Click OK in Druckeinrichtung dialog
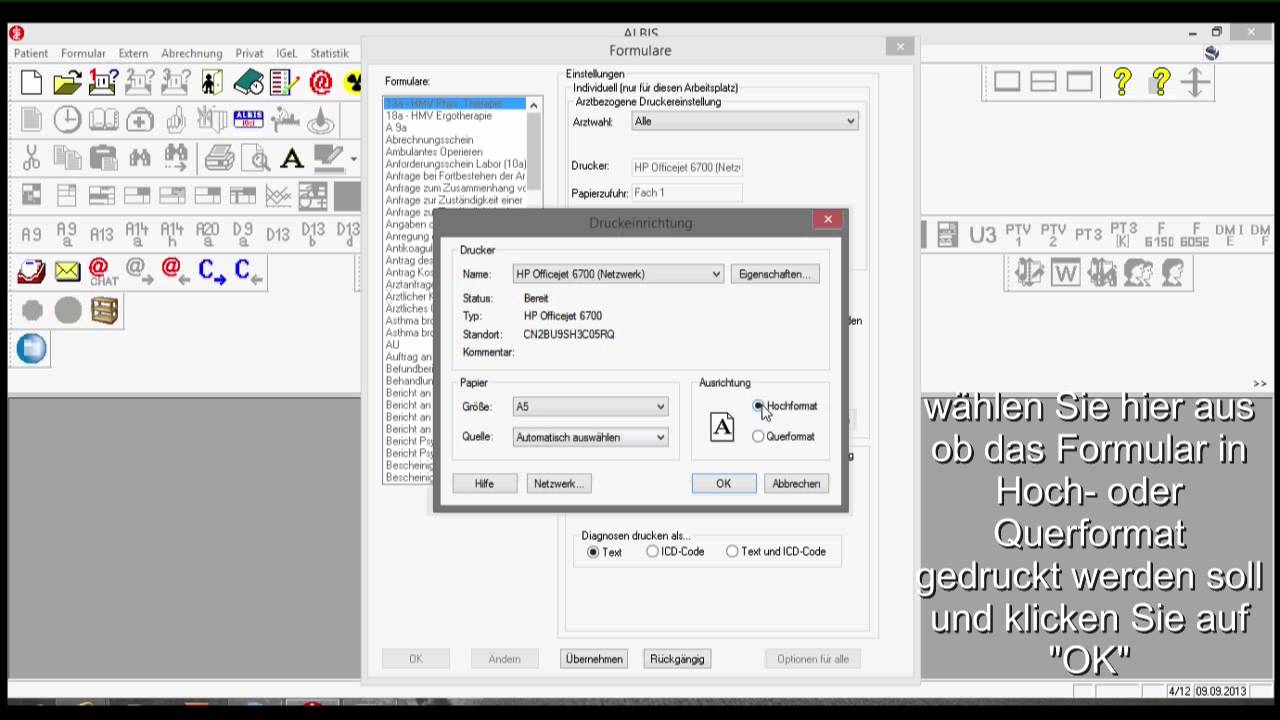Image resolution: width=1280 pixels, height=720 pixels. (723, 483)
